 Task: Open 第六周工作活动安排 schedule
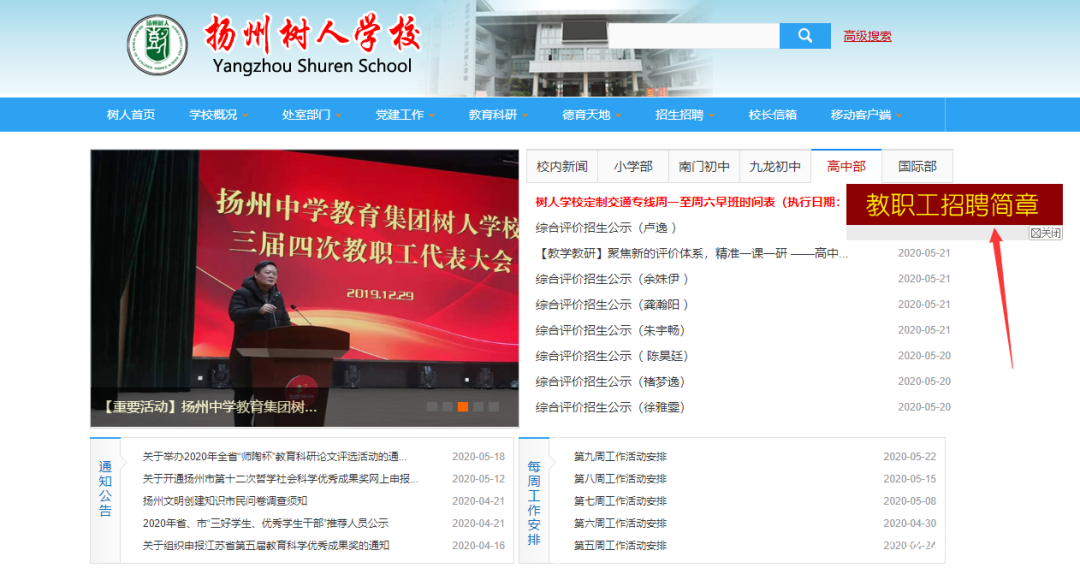tap(620, 523)
